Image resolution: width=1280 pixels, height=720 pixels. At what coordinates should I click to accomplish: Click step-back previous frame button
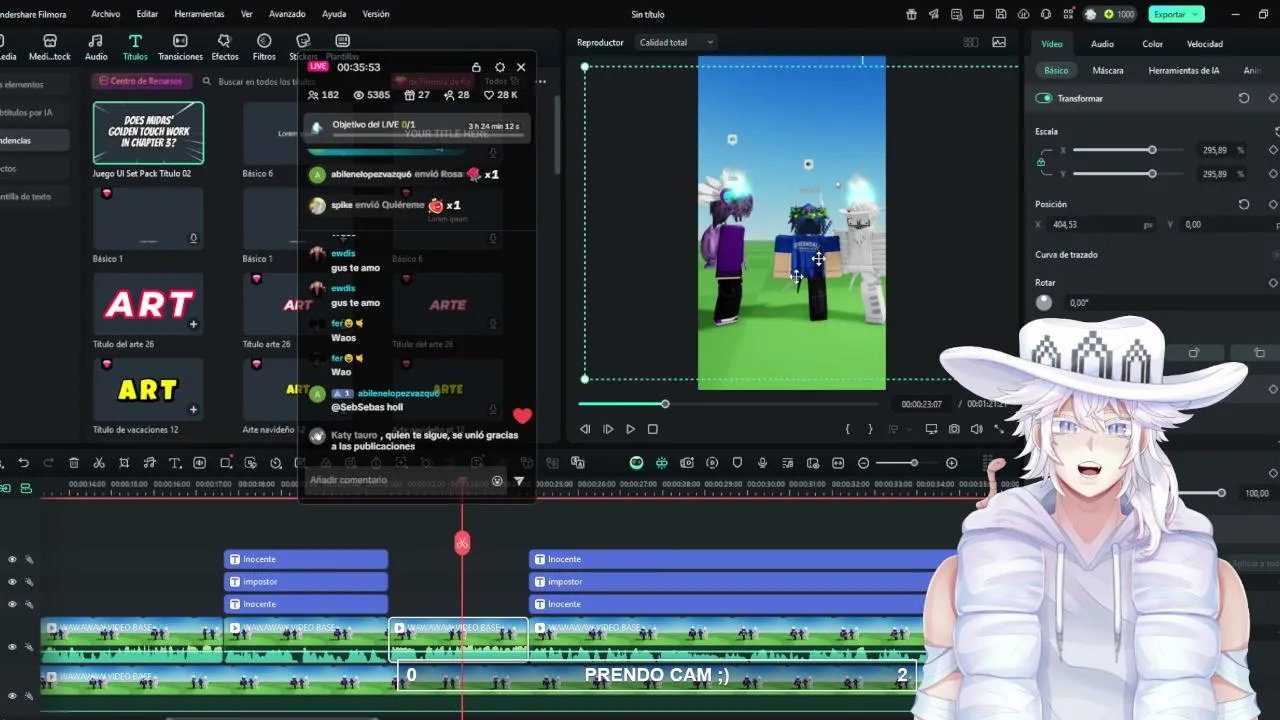pyautogui.click(x=585, y=429)
